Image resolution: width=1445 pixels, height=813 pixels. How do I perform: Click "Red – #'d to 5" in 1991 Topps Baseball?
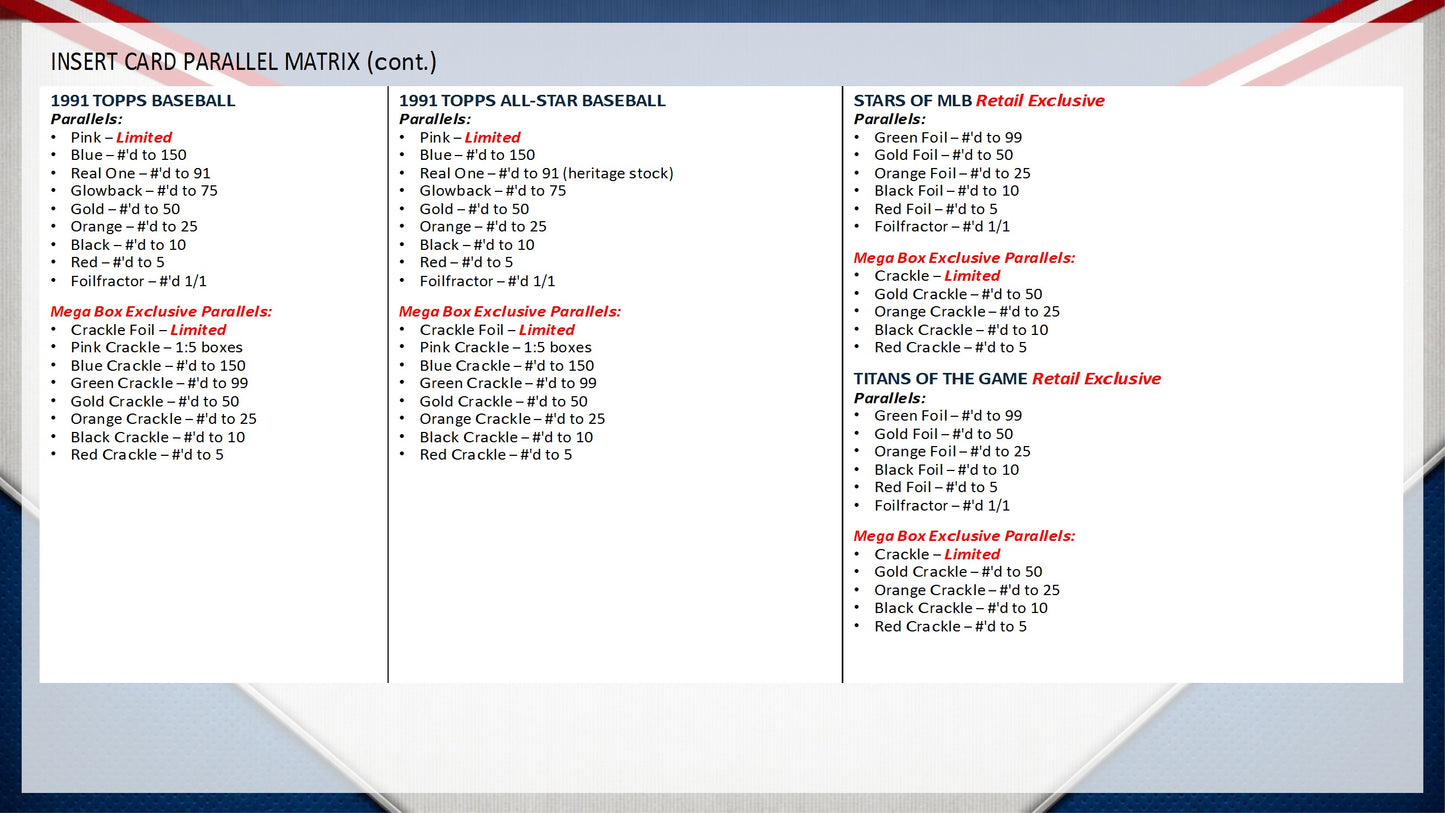click(x=118, y=263)
